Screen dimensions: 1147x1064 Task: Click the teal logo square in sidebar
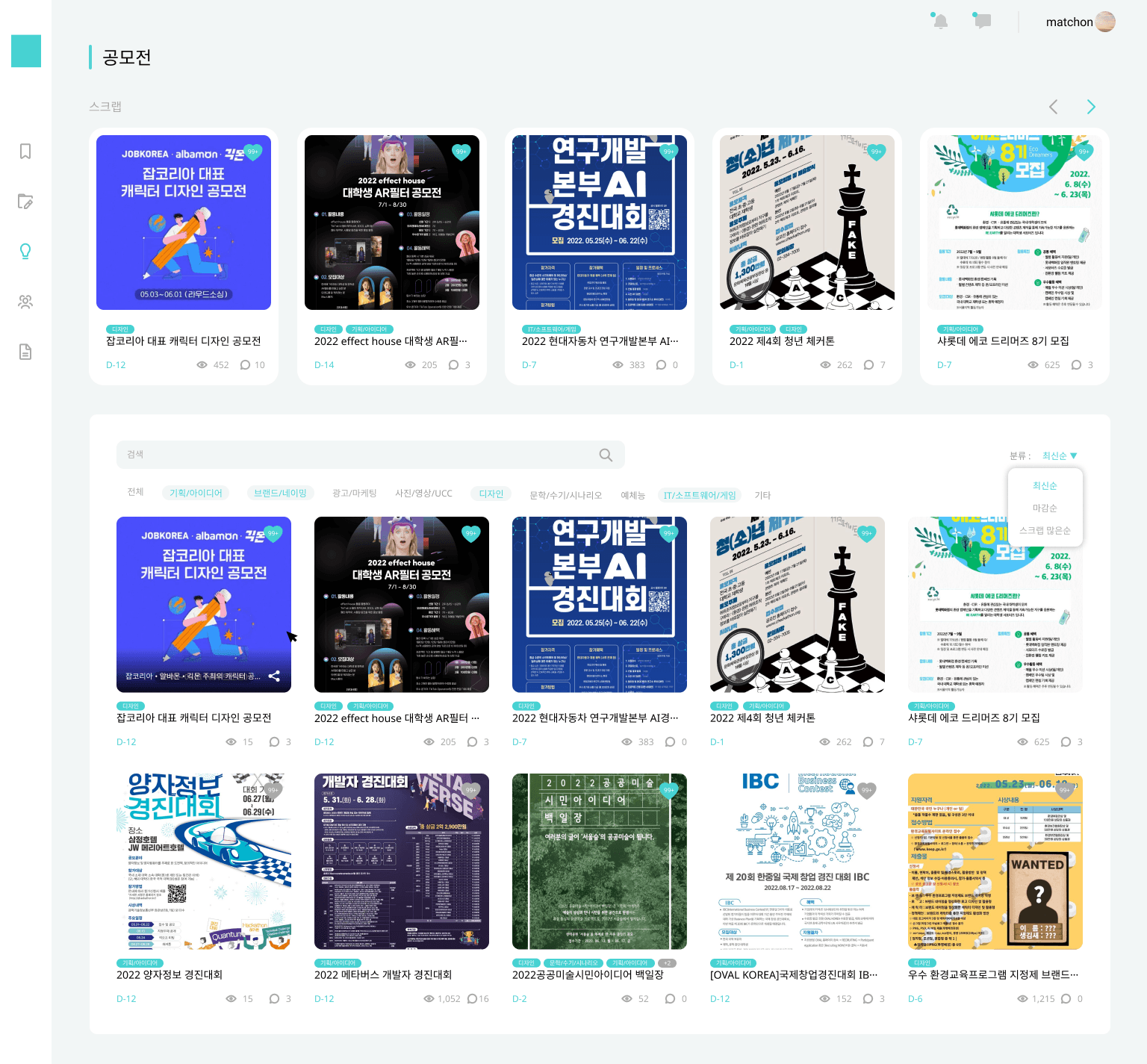[26, 51]
